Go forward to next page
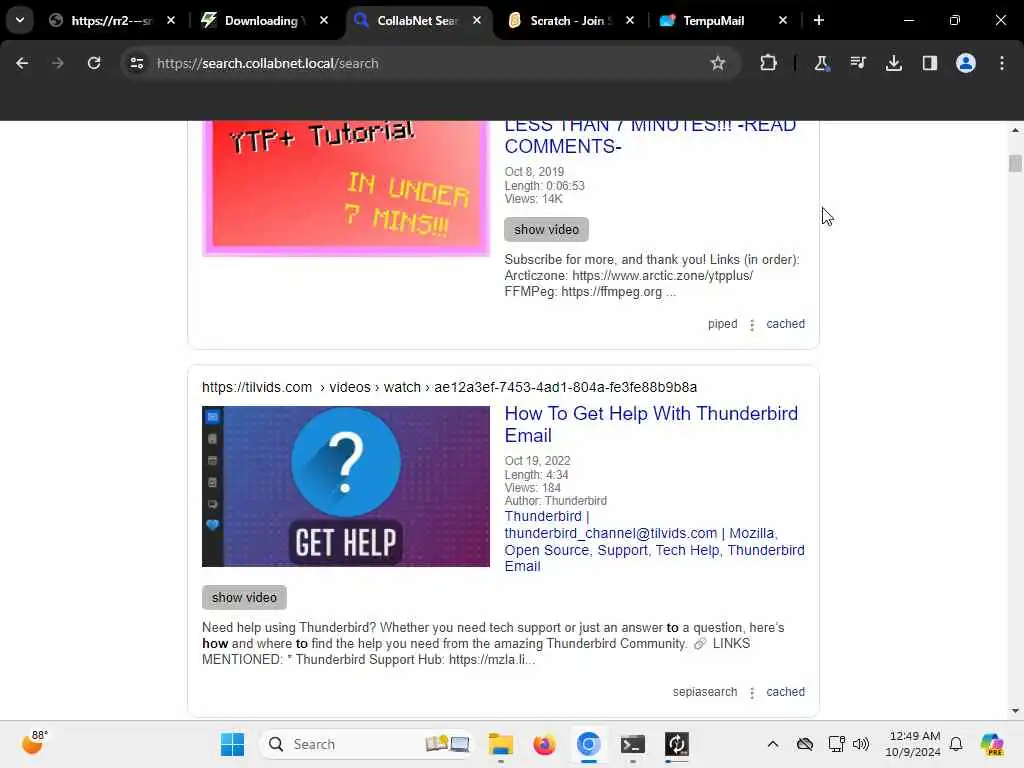1024x768 pixels. 57,63
